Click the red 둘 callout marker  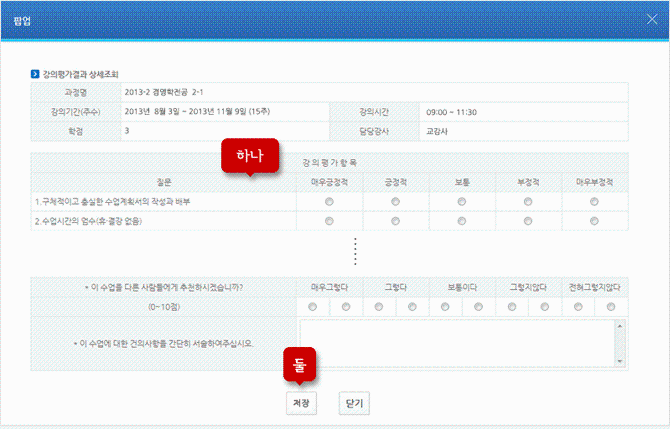pos(300,366)
